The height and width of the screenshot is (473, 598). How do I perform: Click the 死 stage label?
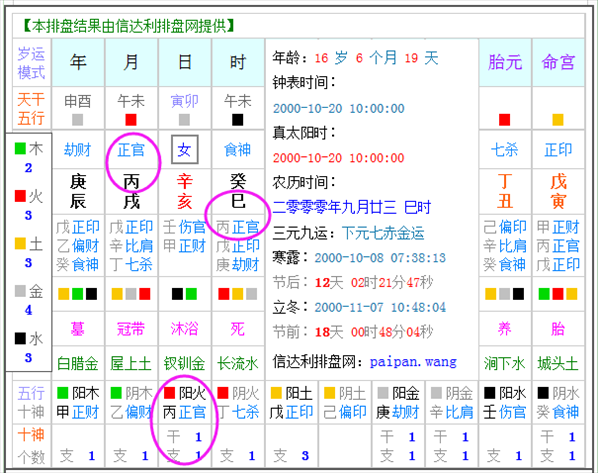click(x=238, y=329)
